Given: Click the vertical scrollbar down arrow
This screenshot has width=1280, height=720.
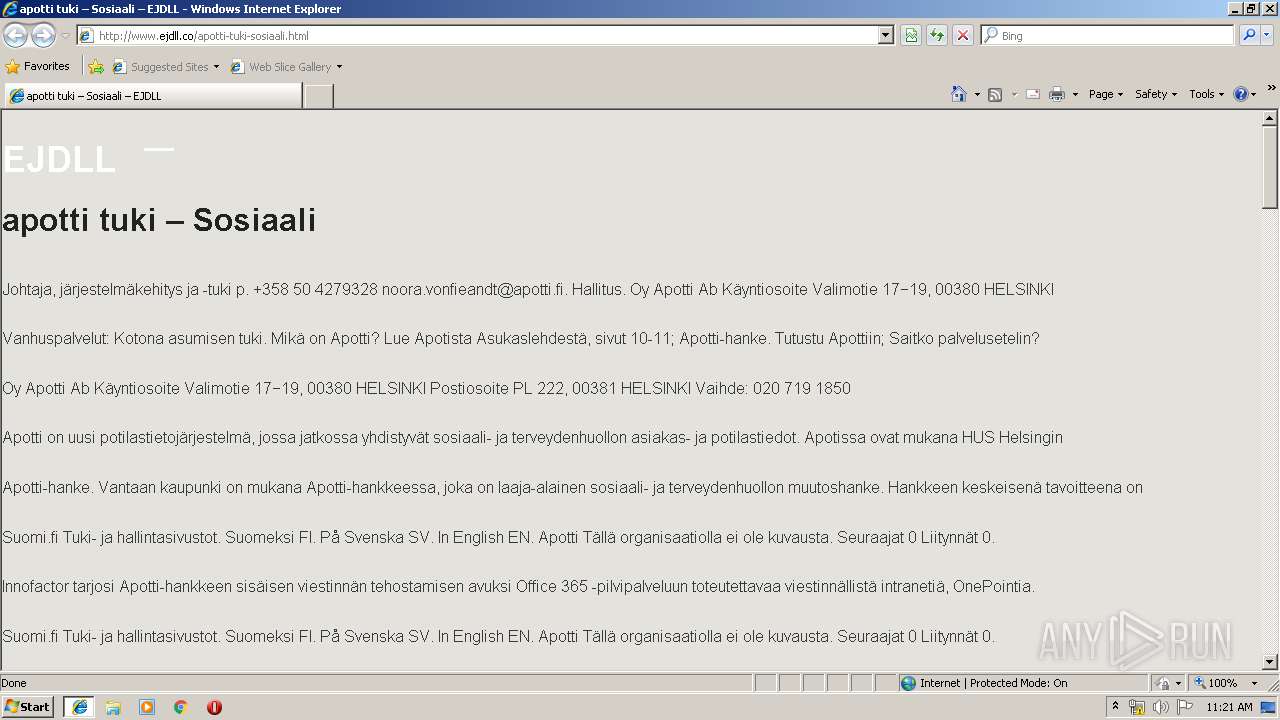Looking at the screenshot, I should [x=1270, y=662].
